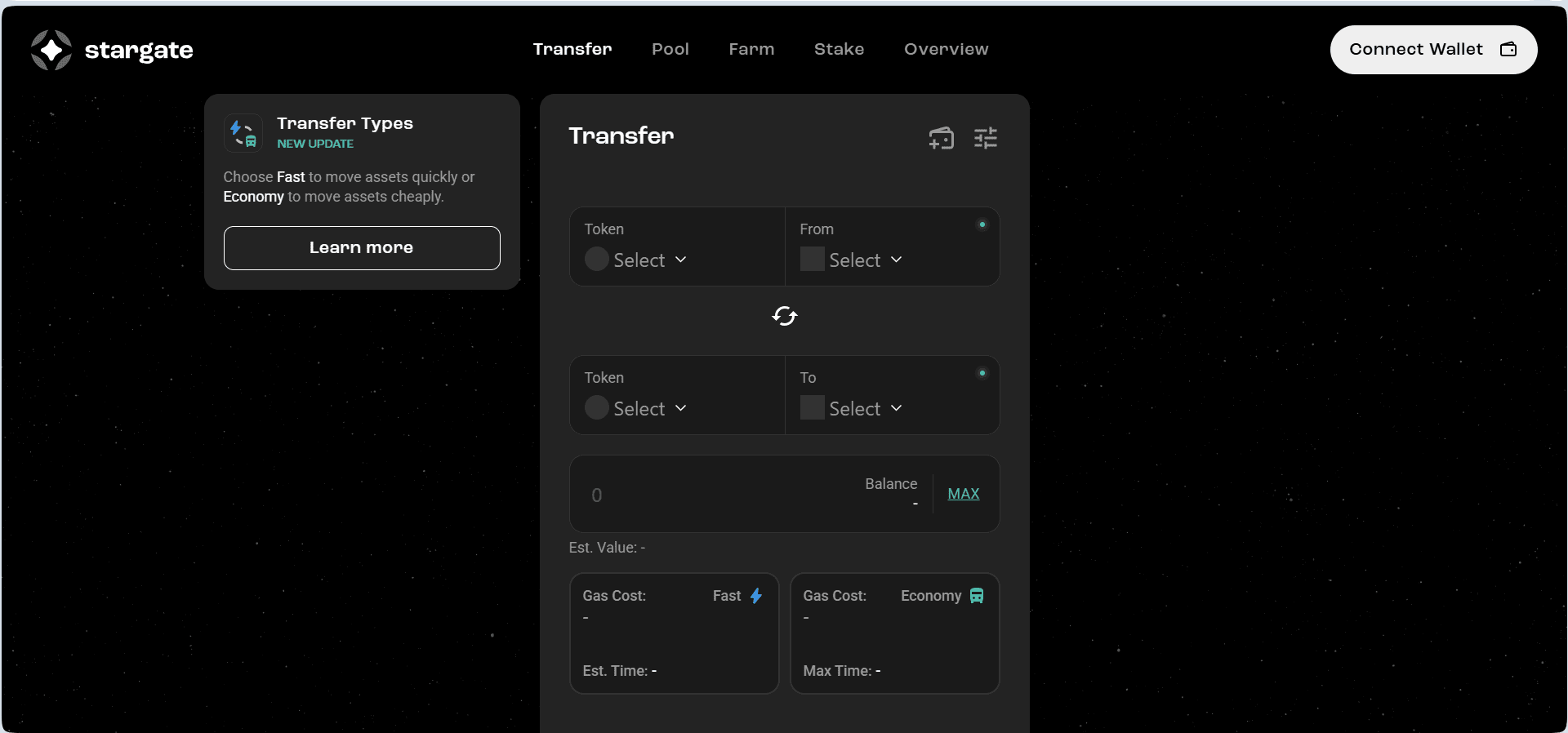Open transfer settings sliders icon

pyautogui.click(x=986, y=138)
